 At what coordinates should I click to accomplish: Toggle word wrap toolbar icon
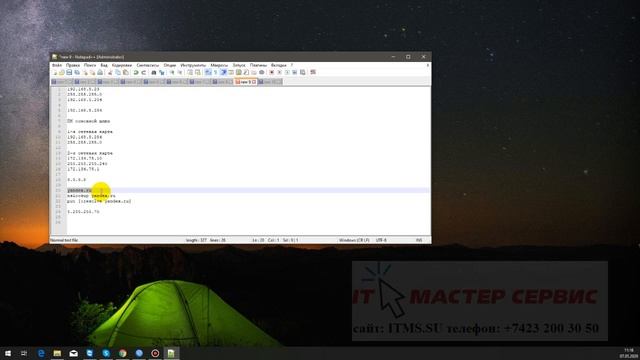[x=208, y=72]
